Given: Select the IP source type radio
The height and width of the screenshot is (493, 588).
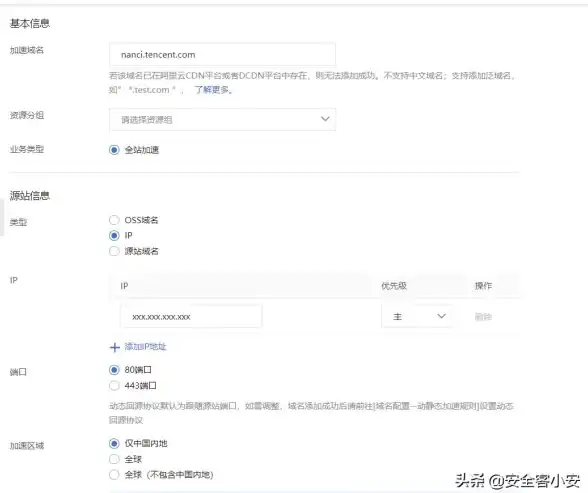Looking at the screenshot, I should pos(114,235).
